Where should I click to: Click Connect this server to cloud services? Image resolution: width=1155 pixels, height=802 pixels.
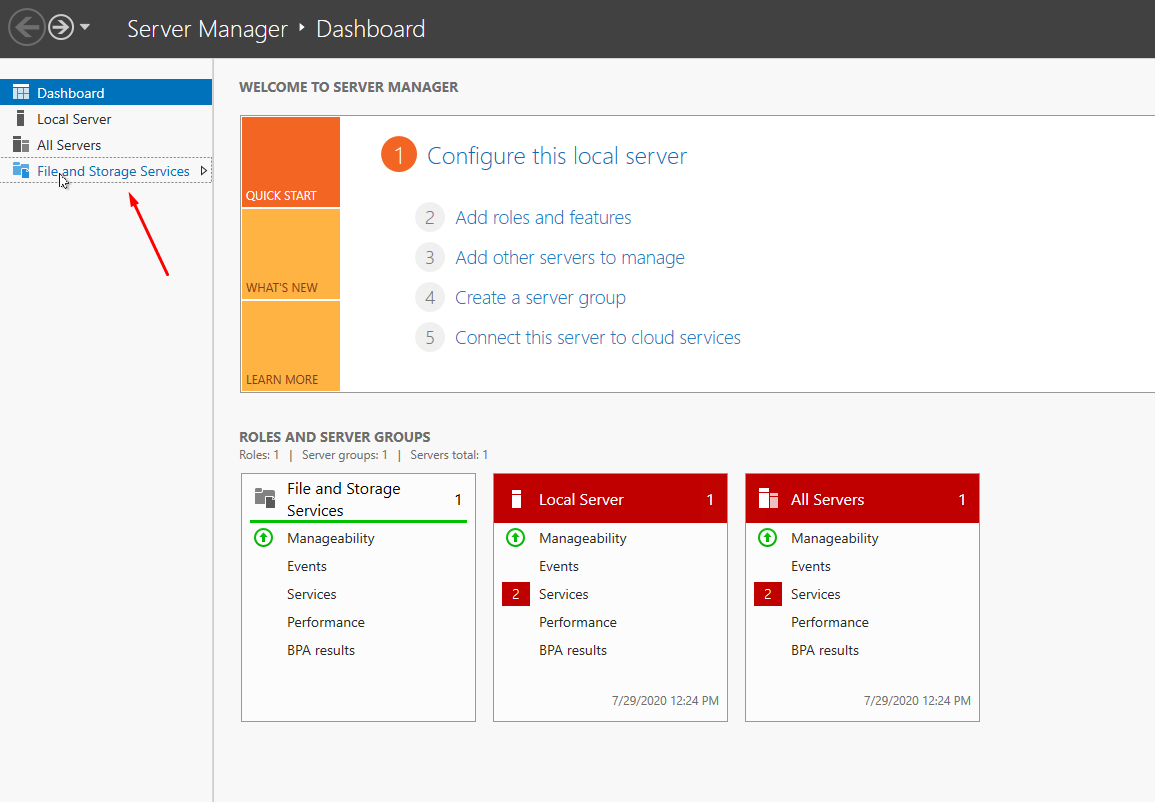(598, 338)
